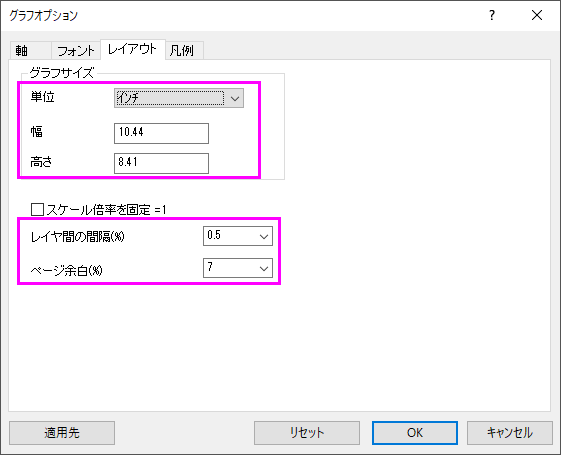
Task: Click the キャンセル button
Action: point(510,433)
